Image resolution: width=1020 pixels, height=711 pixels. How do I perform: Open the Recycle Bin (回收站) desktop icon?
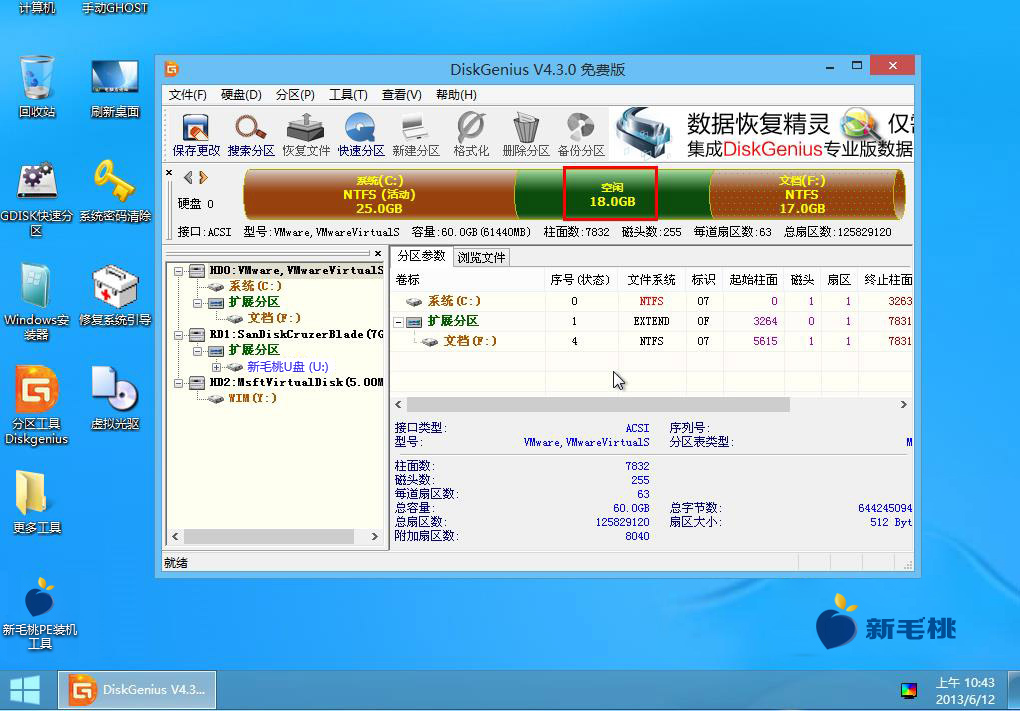[36, 87]
